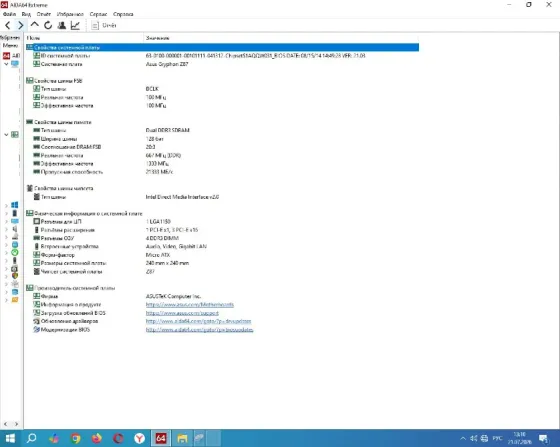Collapse the Motherboard node in the sidebar tree

pyautogui.click(x=6, y=135)
